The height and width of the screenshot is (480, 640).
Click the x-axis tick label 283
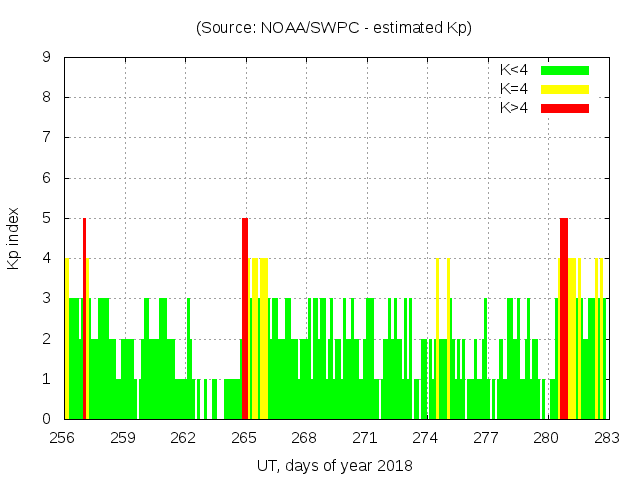pyautogui.click(x=606, y=438)
